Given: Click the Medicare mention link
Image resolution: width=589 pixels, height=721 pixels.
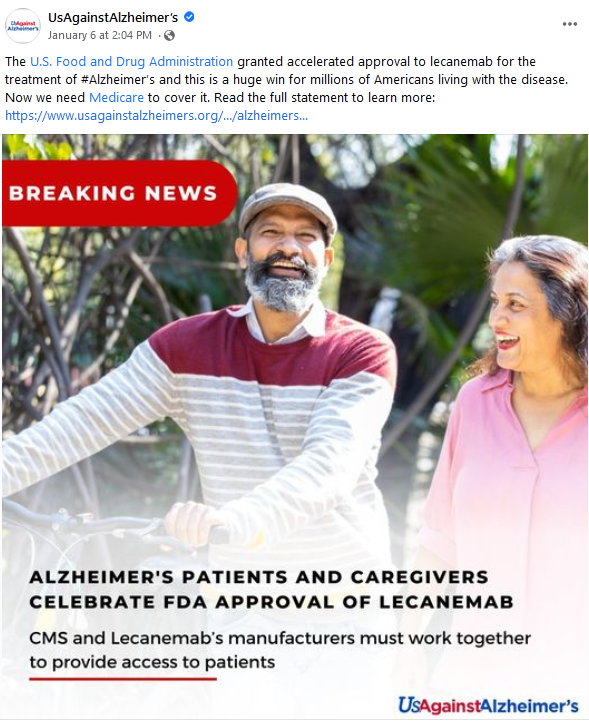Looking at the screenshot, I should 116,97.
